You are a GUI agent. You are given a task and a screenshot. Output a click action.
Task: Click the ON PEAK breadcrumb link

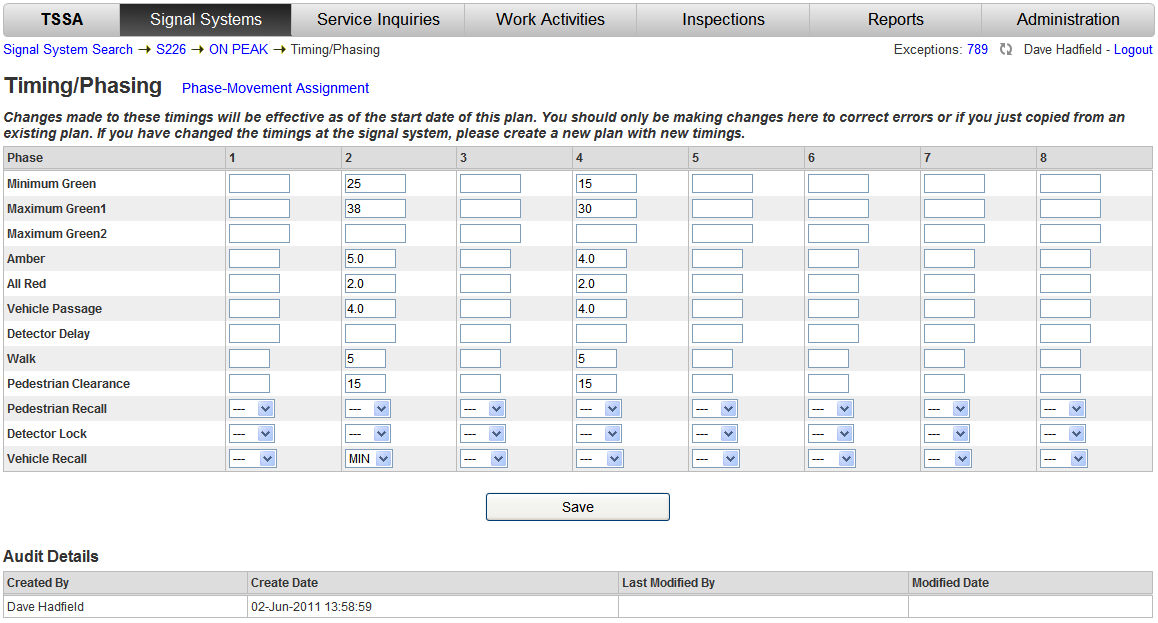pos(239,49)
